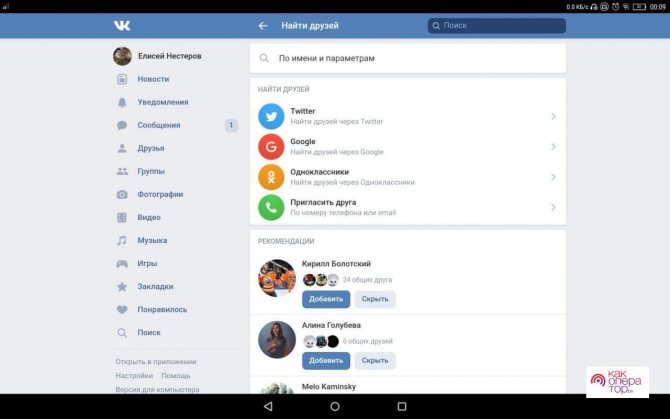Viewport: 670px width, 419px height.
Task: Focus По имени и параметрам field
Action: pos(408,58)
